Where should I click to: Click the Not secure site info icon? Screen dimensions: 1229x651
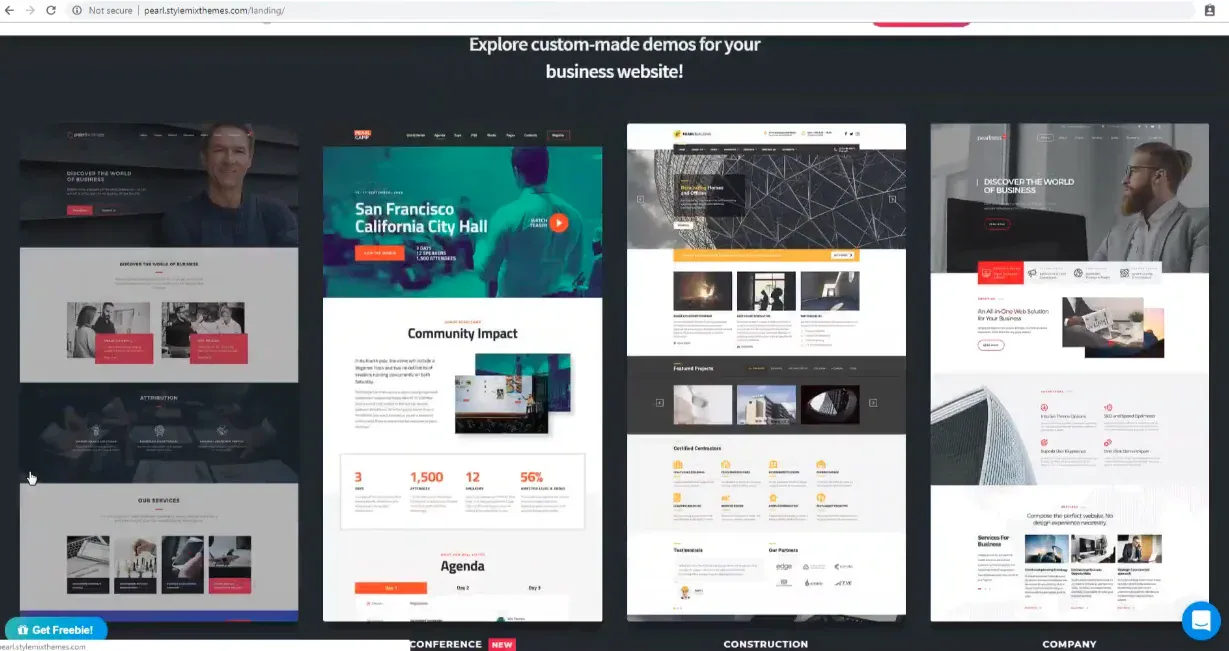77,10
